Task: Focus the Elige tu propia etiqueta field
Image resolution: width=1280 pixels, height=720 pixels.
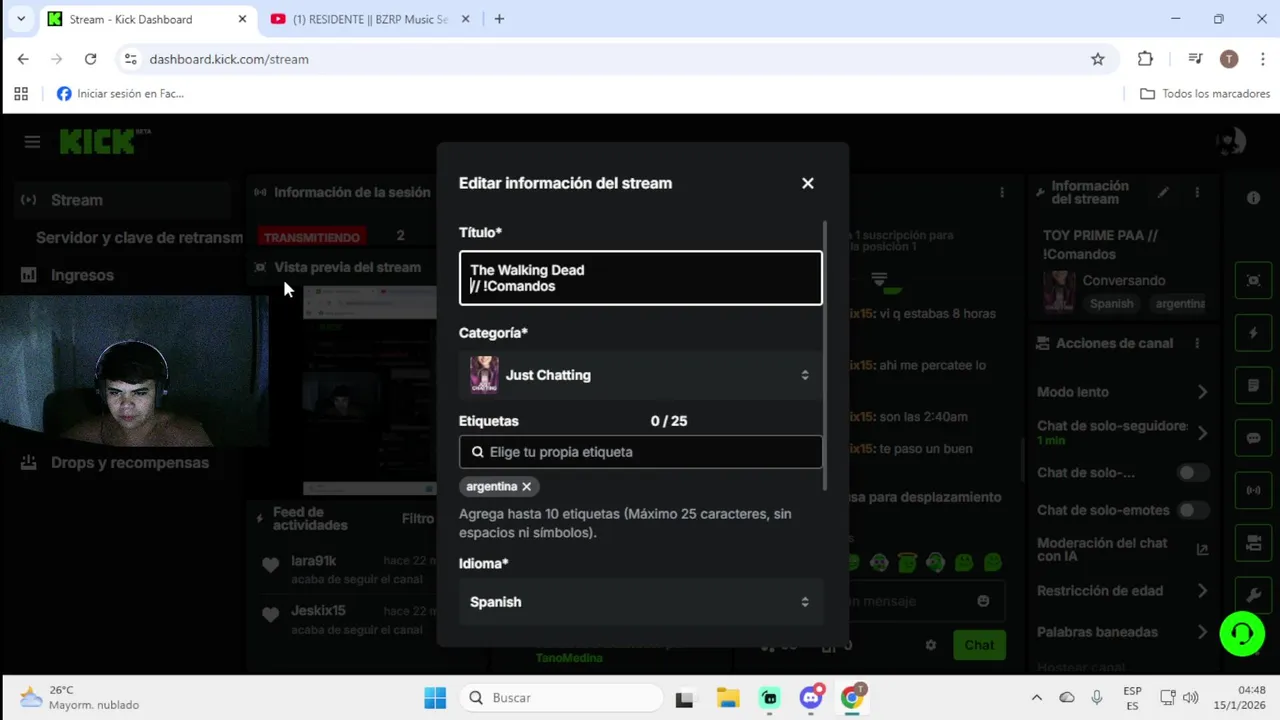Action: 641,452
